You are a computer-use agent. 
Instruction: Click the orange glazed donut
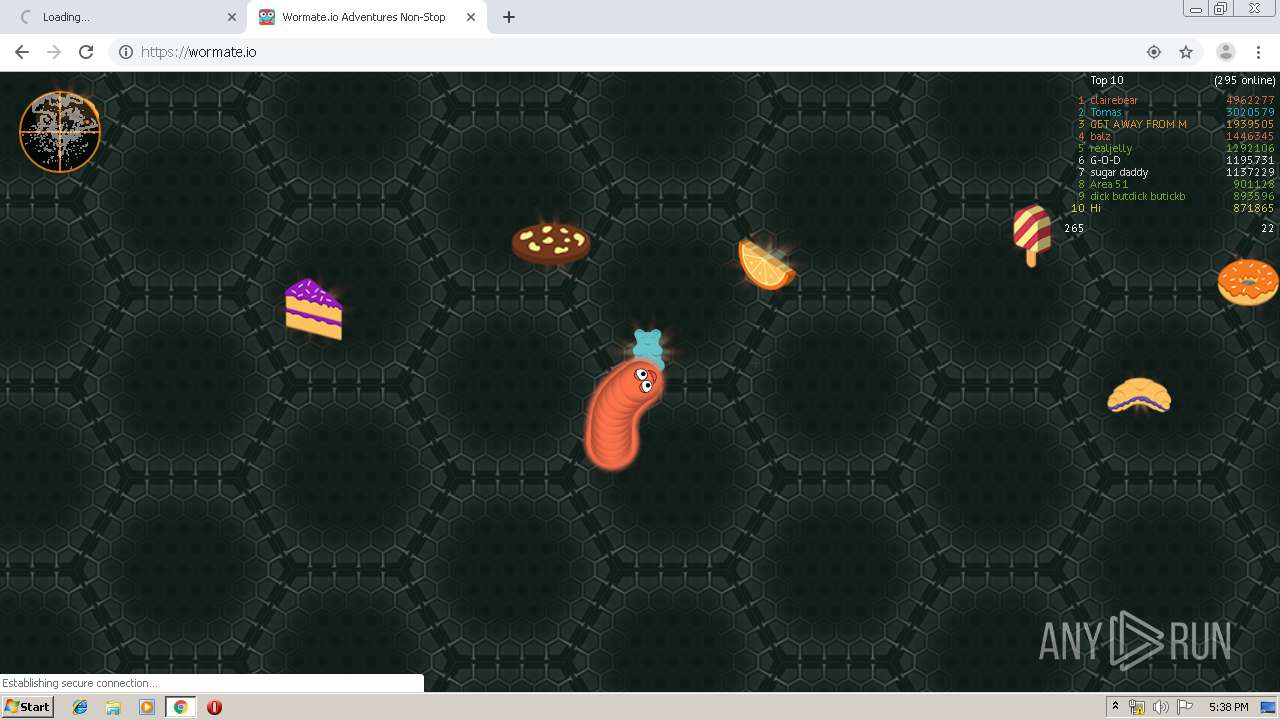tap(1248, 282)
